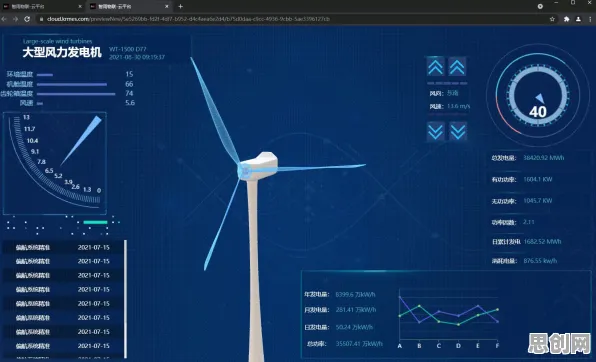Screen dimensions: 596x362
Task: Click the browser back arrow
Action: (x=4, y=19)
